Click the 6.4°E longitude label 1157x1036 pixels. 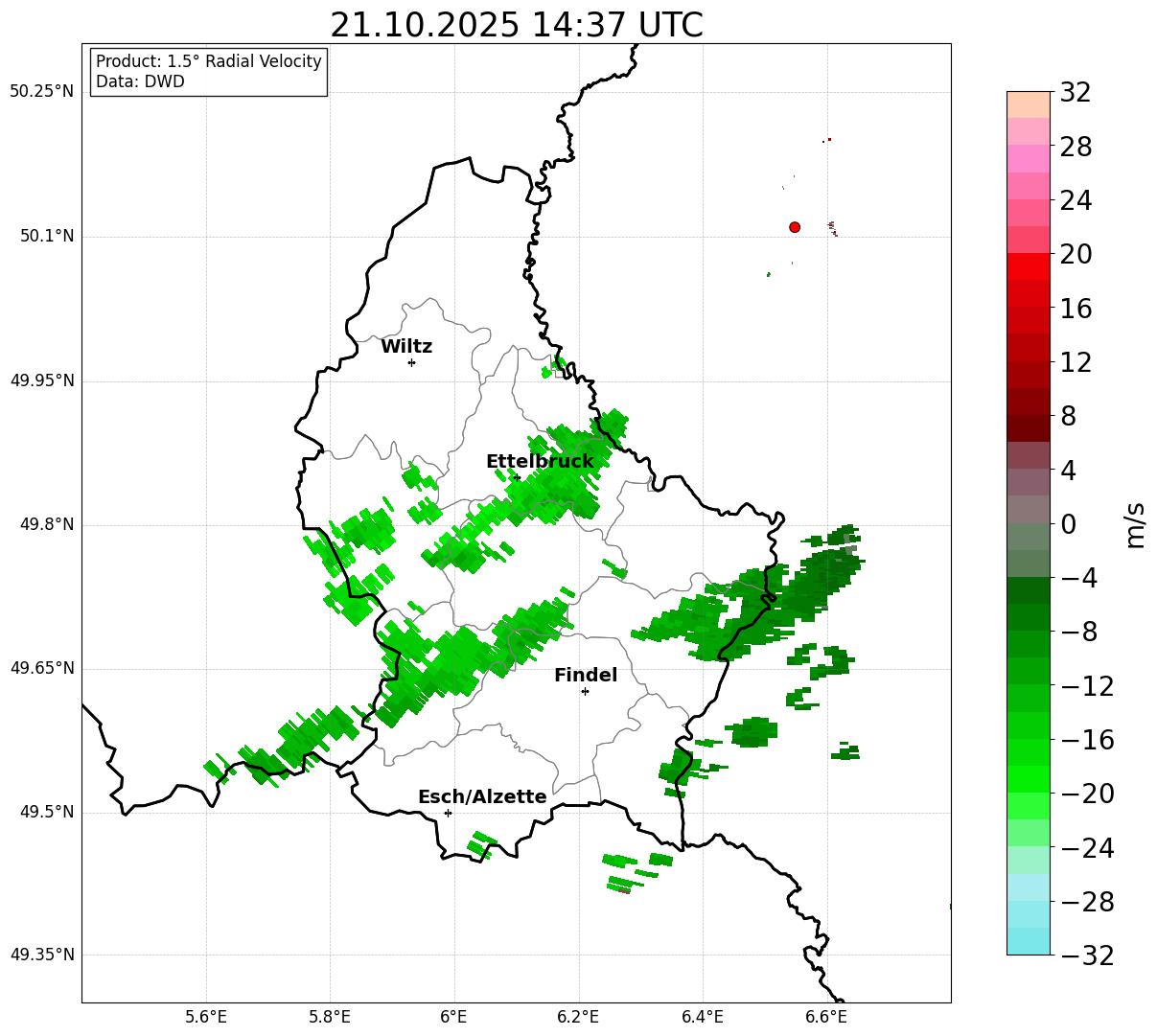point(703,1017)
